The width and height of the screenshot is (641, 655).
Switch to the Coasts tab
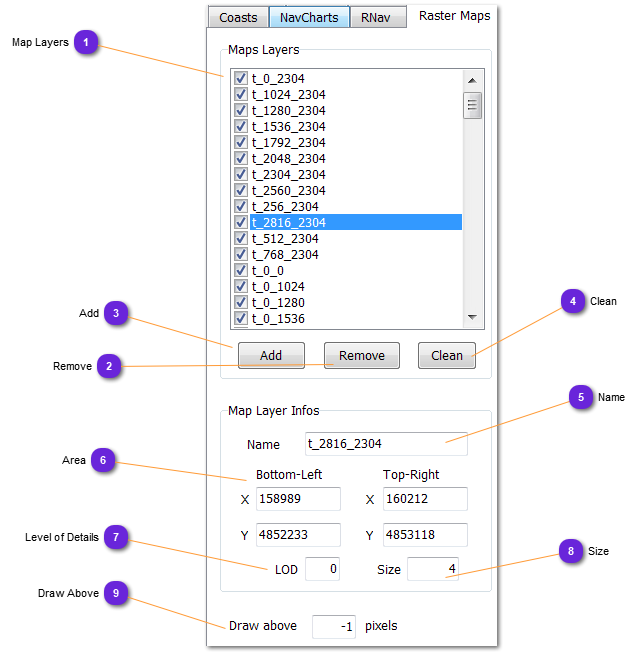(238, 17)
